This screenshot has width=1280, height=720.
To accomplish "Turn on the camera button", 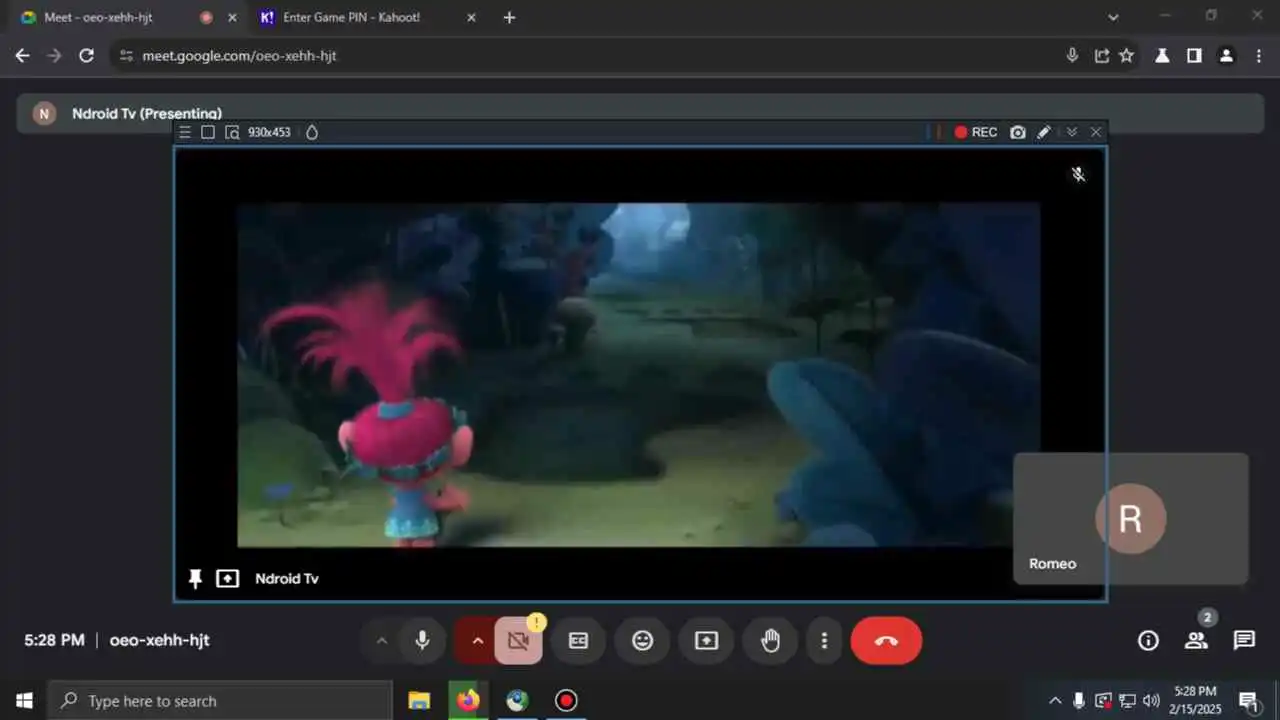I will [518, 641].
